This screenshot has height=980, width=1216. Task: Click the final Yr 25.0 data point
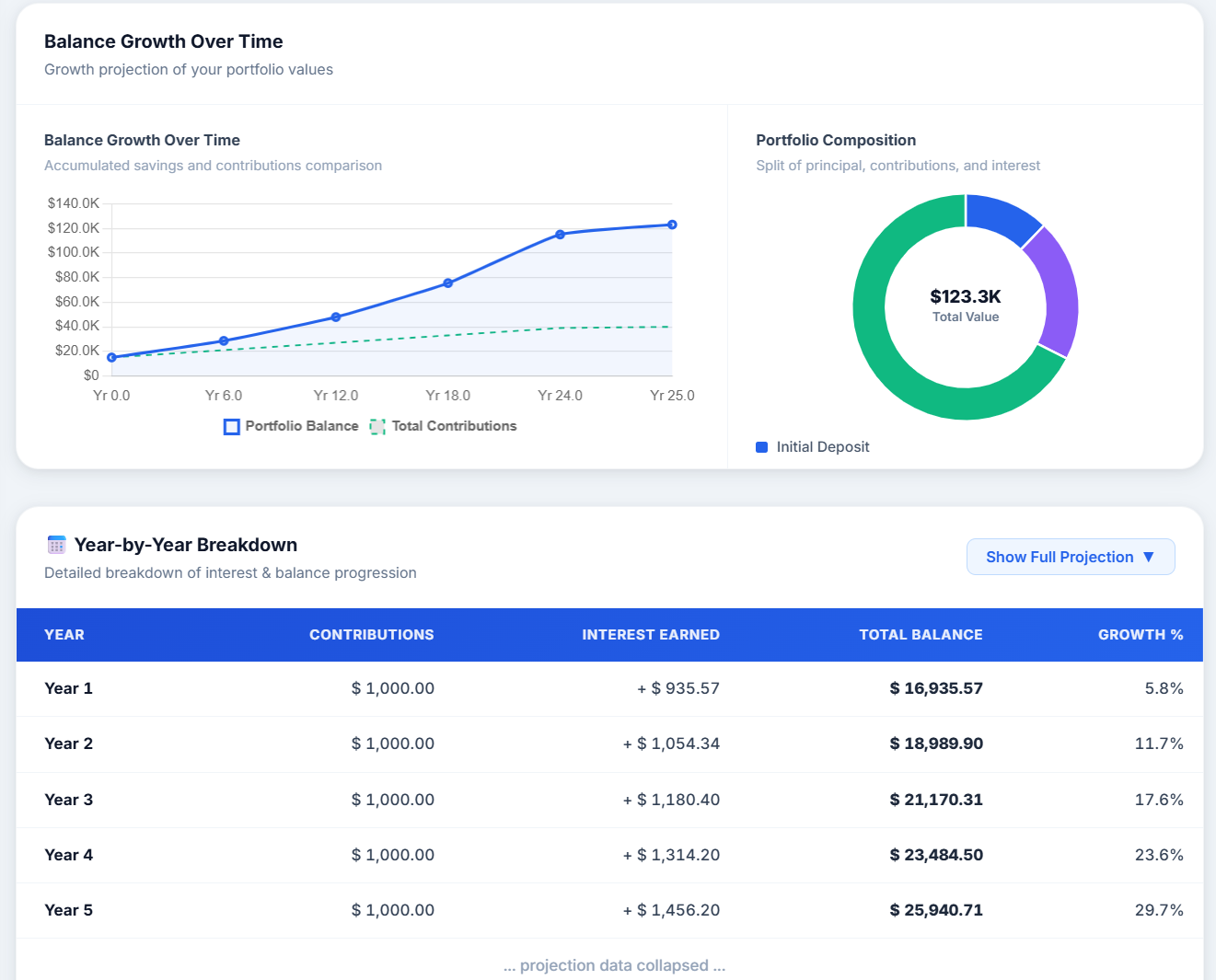(672, 225)
